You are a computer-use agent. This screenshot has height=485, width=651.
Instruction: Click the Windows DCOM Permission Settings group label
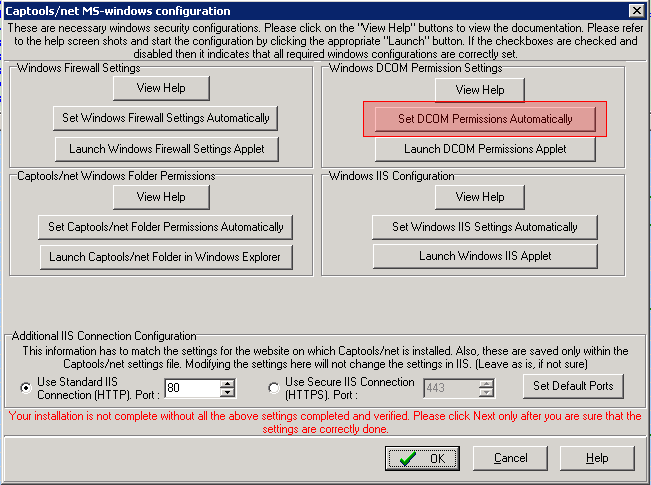coord(416,68)
